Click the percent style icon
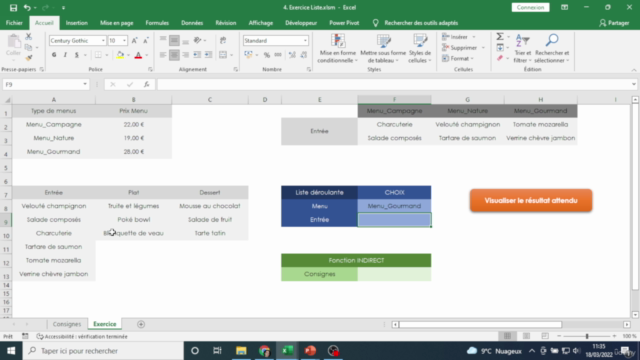Viewport: 640px width, 360px height. pyautogui.click(x=267, y=55)
